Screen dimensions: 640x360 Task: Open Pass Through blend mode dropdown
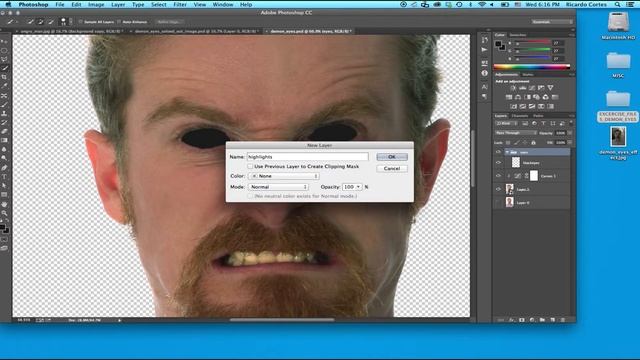pos(516,133)
